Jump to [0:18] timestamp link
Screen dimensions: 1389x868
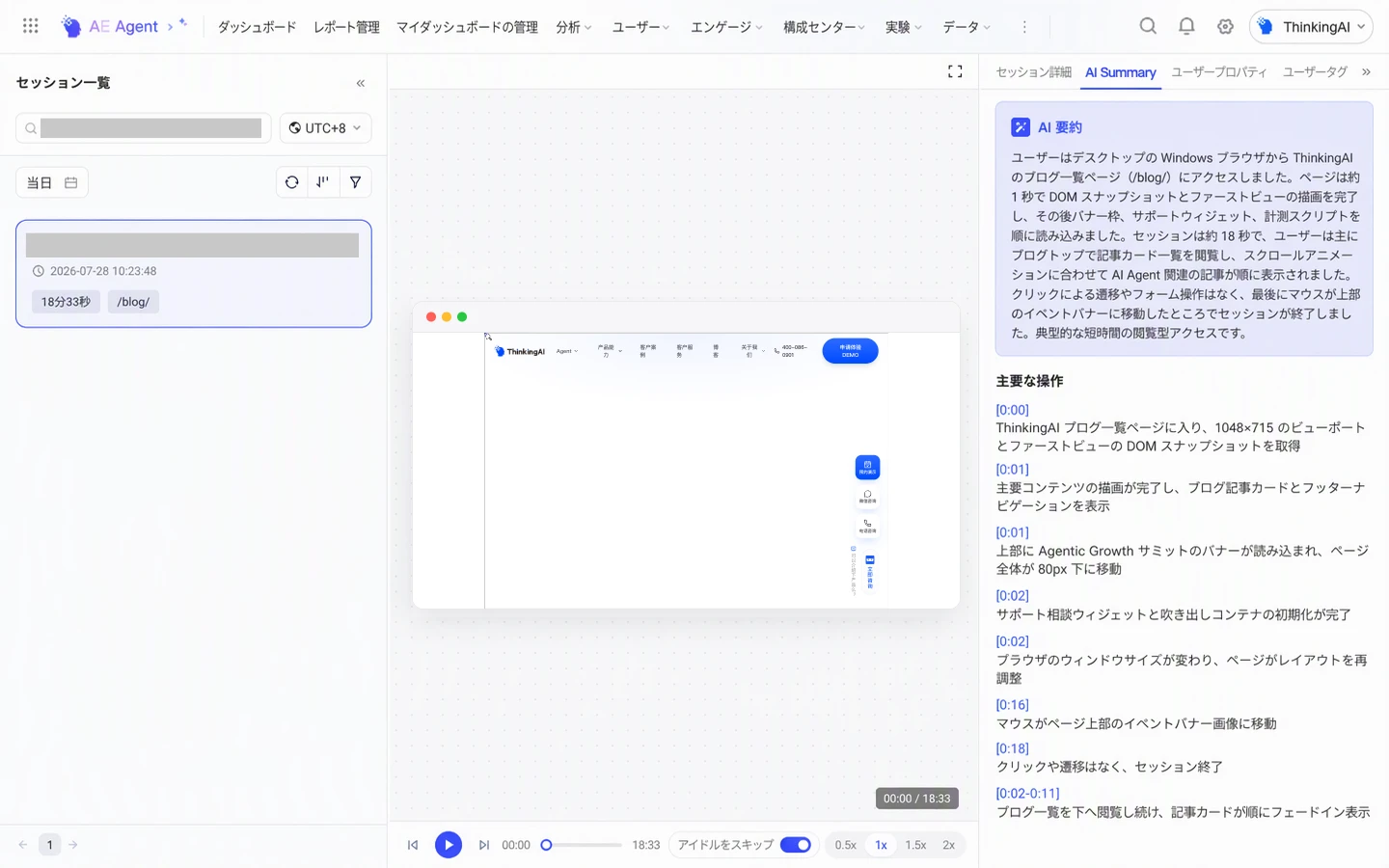click(x=1012, y=748)
